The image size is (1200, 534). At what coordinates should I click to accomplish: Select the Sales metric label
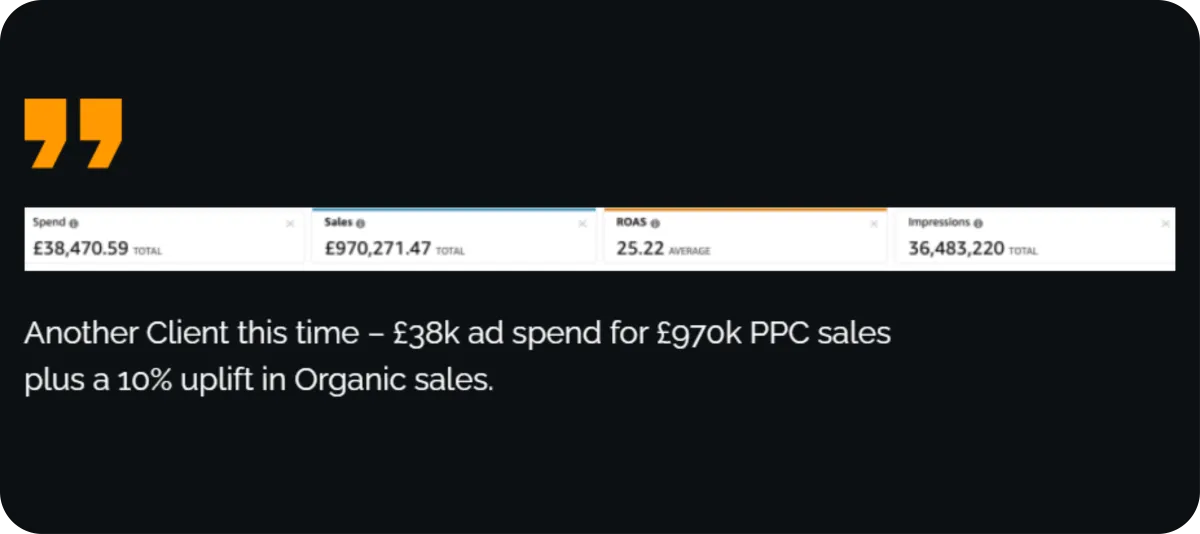[x=339, y=223]
